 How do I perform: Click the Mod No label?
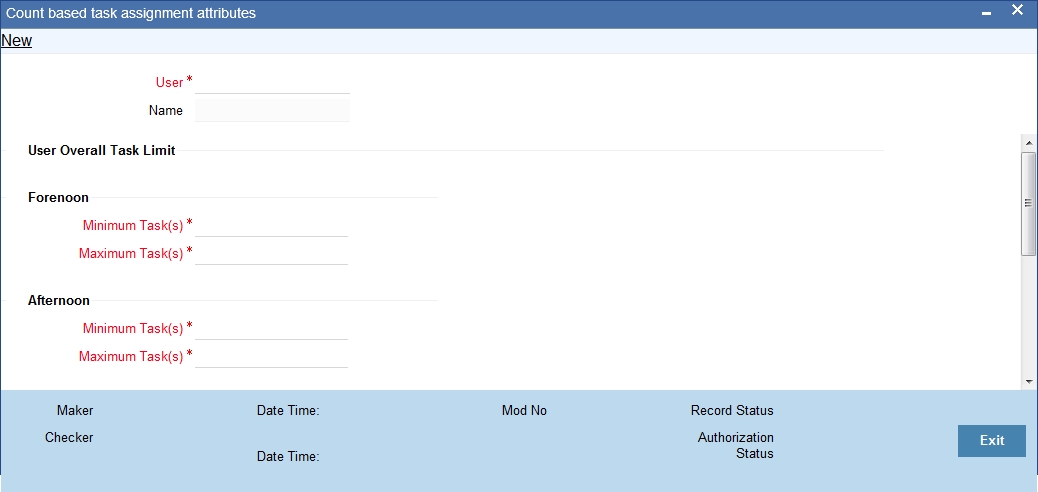(x=524, y=411)
